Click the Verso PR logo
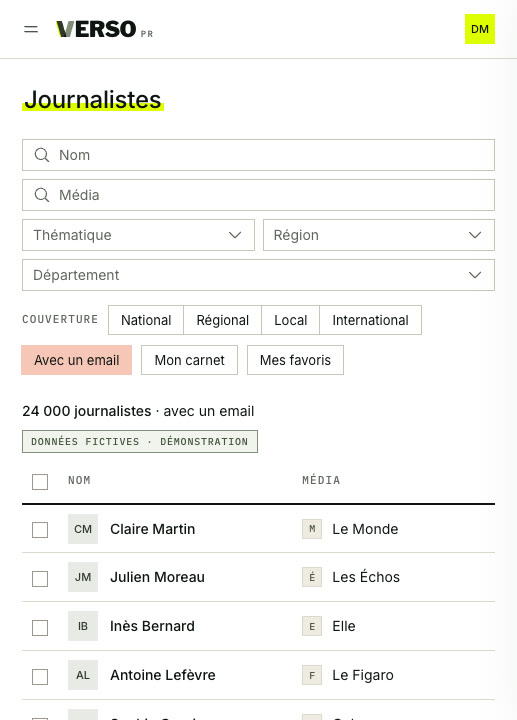Image resolution: width=517 pixels, height=720 pixels. coord(105,29)
